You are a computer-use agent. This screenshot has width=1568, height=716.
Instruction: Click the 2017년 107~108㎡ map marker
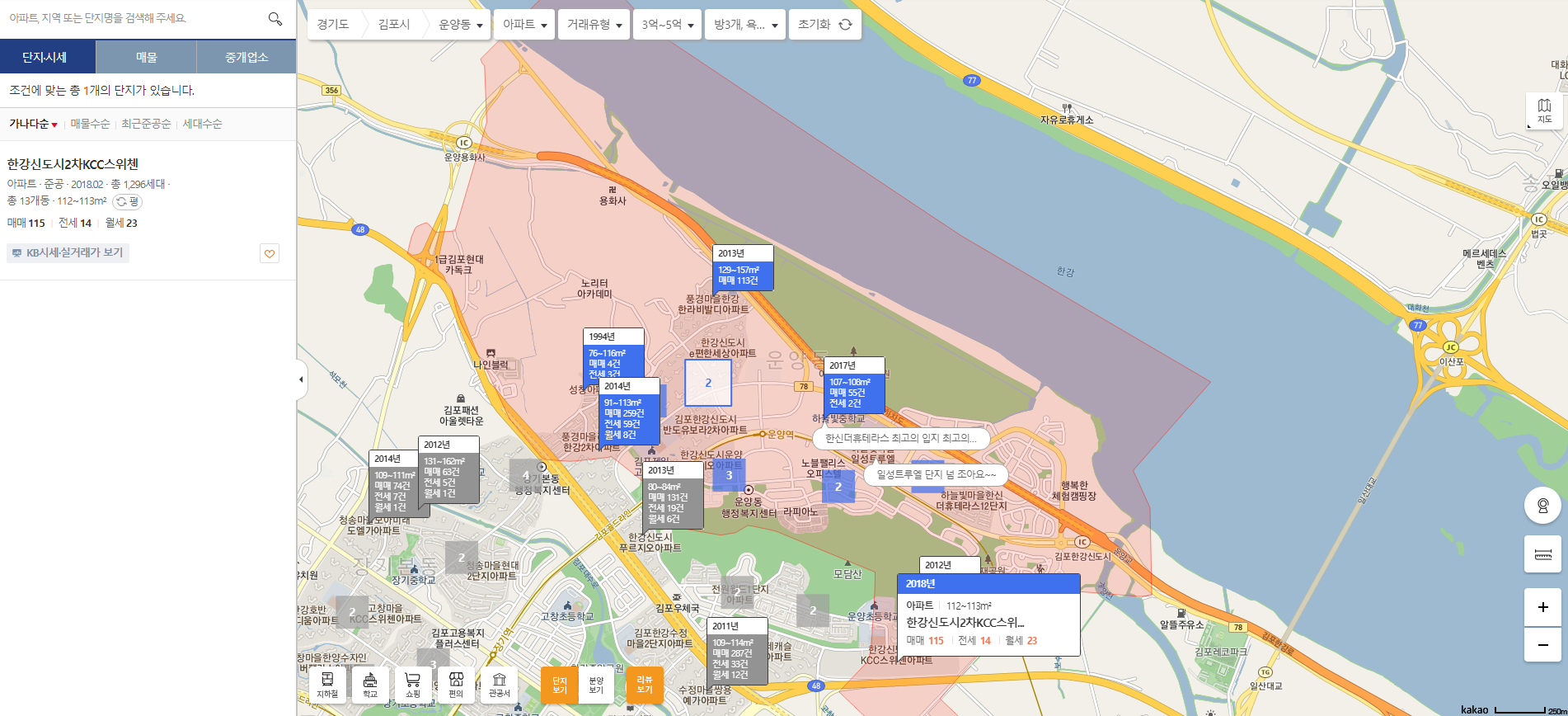pyautogui.click(x=854, y=385)
